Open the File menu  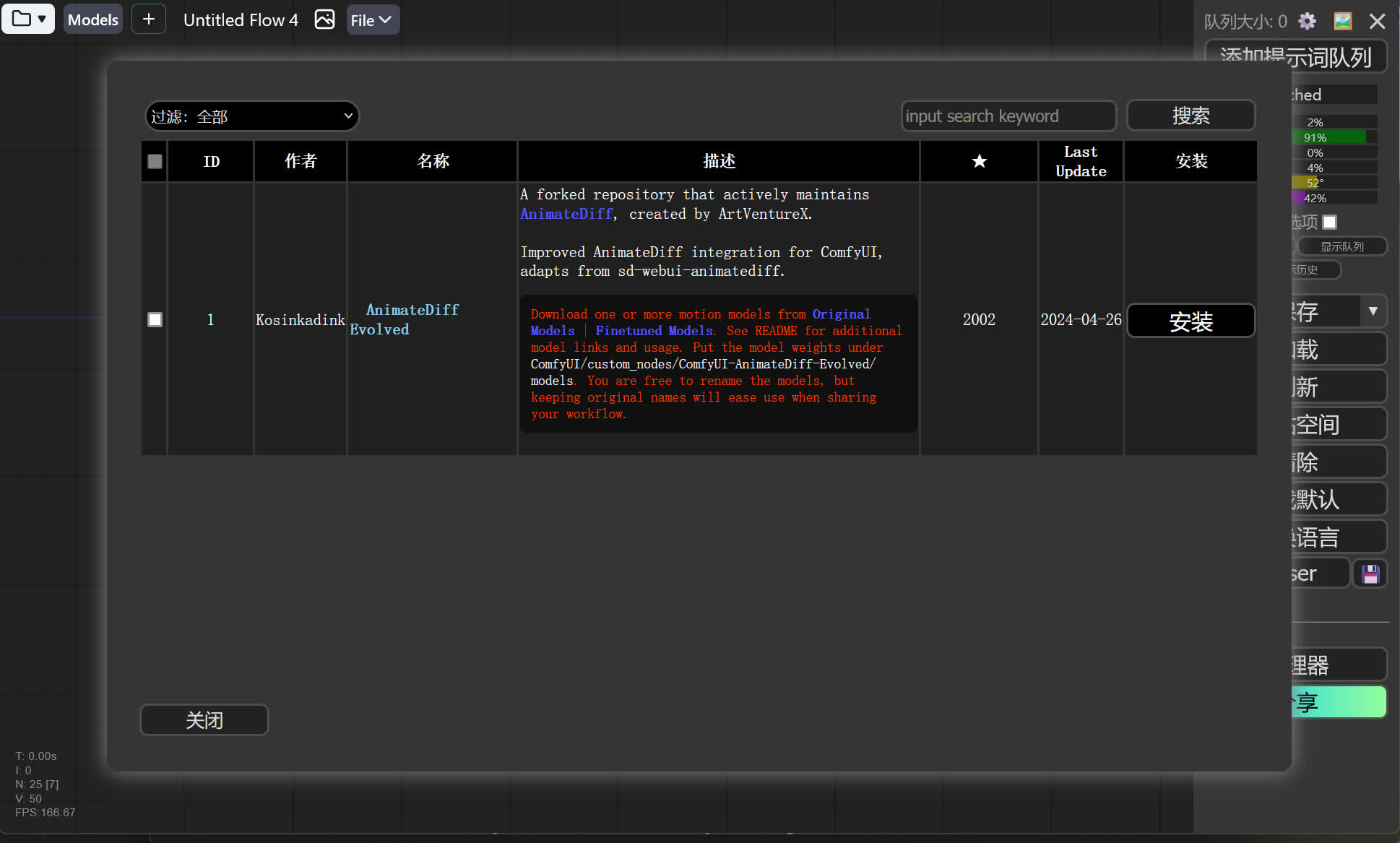[372, 20]
